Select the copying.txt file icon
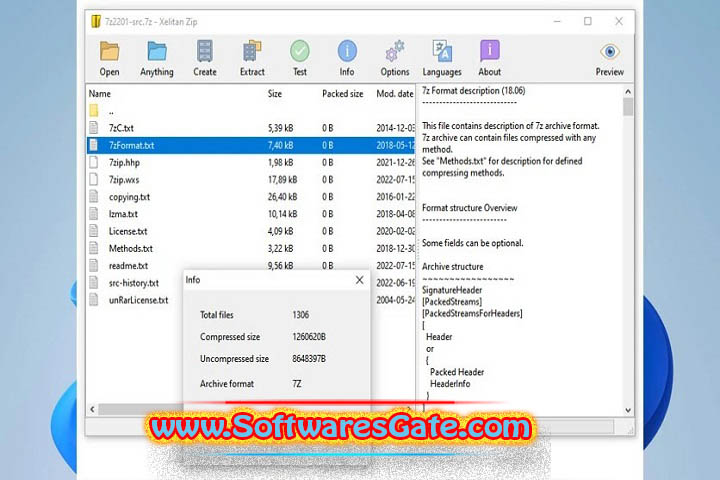 click(94, 197)
